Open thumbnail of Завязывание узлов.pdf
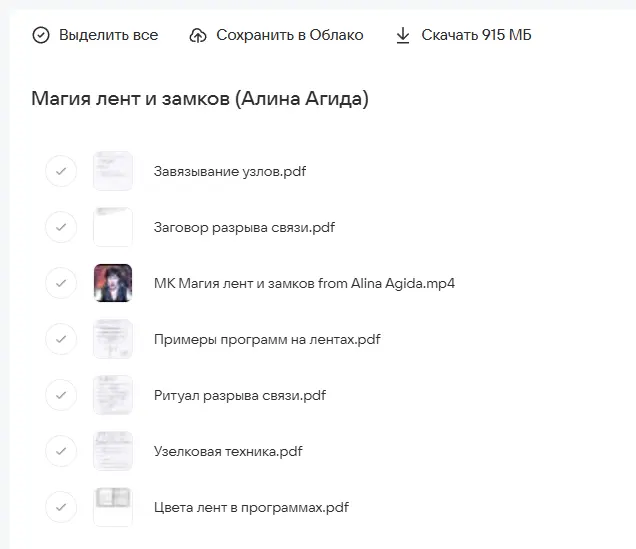The image size is (636, 549). tap(113, 171)
